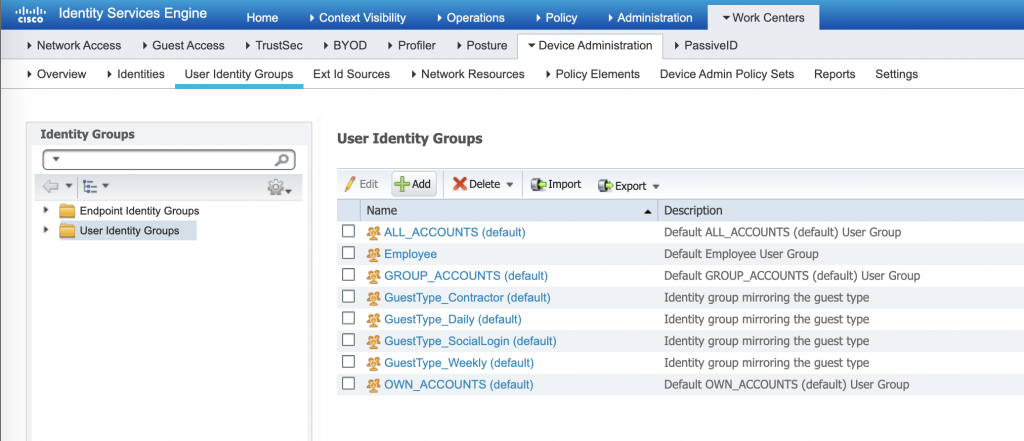Open the Delete dropdown arrow
The height and width of the screenshot is (441, 1024).
(x=510, y=185)
